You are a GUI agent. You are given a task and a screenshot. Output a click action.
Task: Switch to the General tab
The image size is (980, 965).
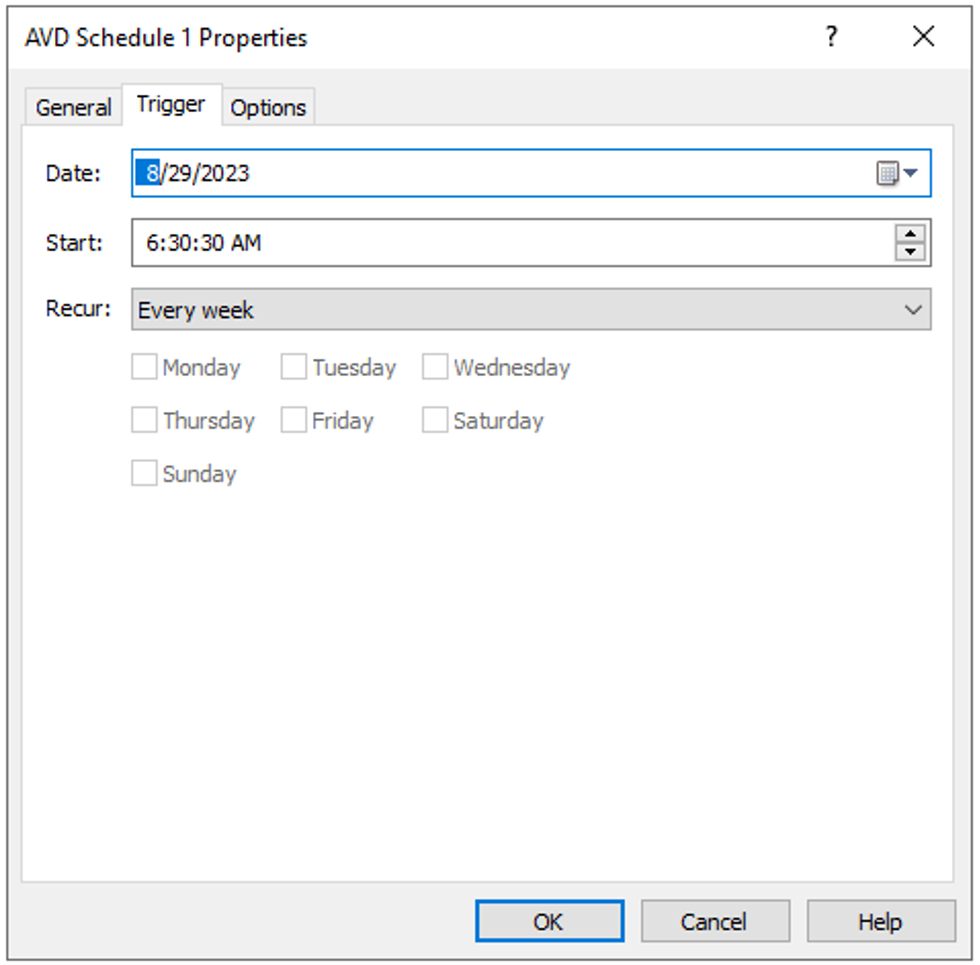(73, 108)
